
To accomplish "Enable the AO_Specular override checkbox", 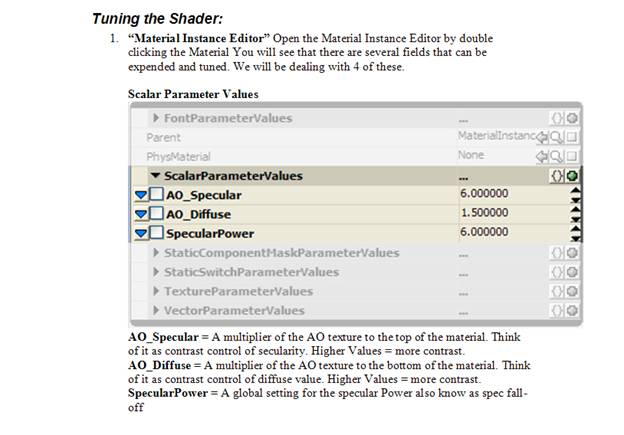I will coord(156,195).
